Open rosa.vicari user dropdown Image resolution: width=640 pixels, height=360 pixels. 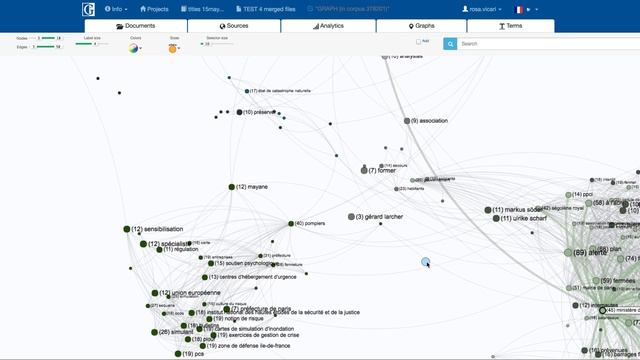coord(482,9)
